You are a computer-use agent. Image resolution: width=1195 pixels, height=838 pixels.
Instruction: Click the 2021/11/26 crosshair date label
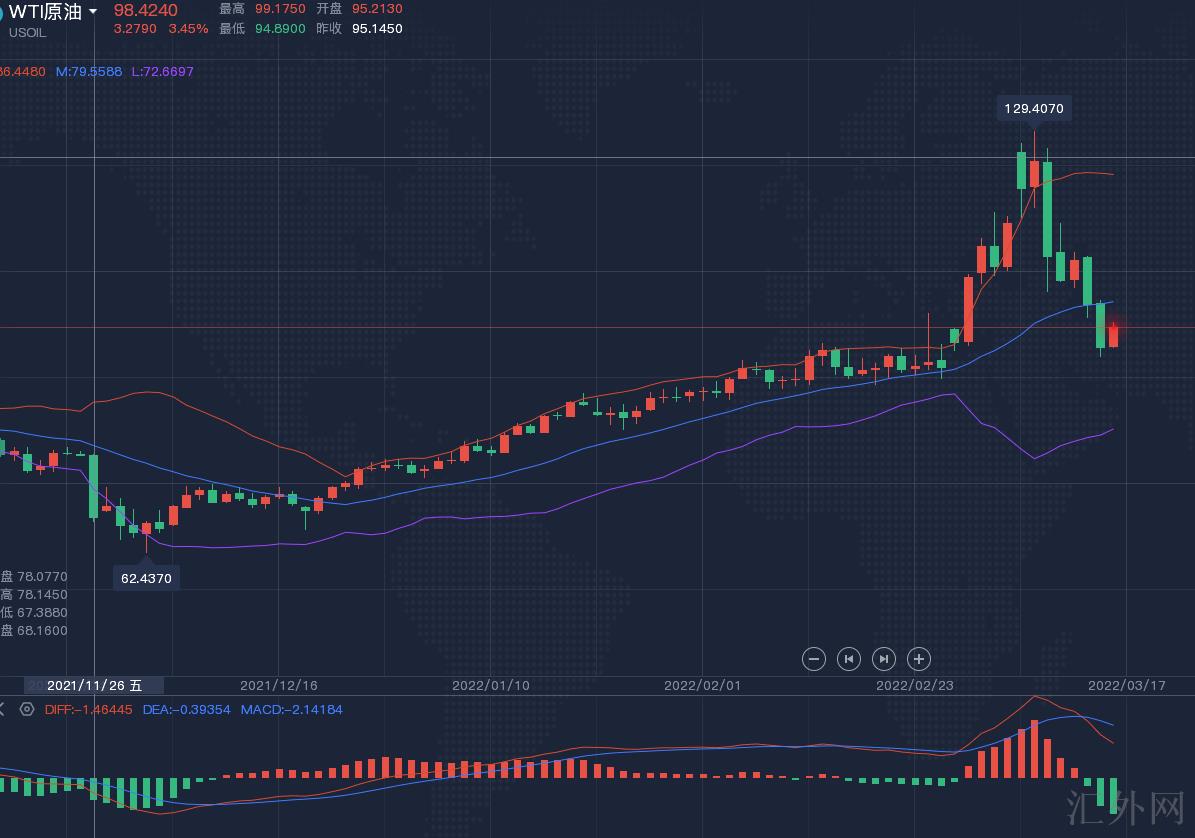[95, 685]
